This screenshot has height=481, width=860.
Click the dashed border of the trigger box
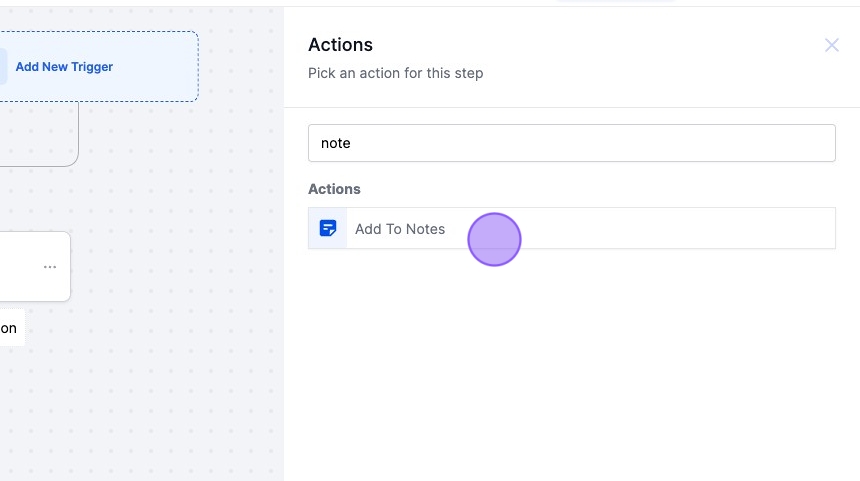(x=198, y=67)
